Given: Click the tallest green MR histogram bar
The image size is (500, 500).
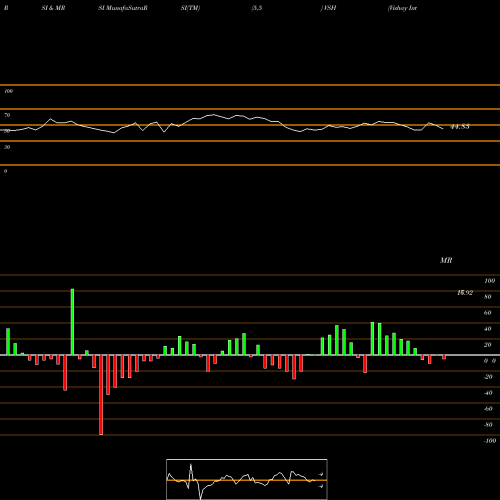Looking at the screenshot, I should [72, 322].
